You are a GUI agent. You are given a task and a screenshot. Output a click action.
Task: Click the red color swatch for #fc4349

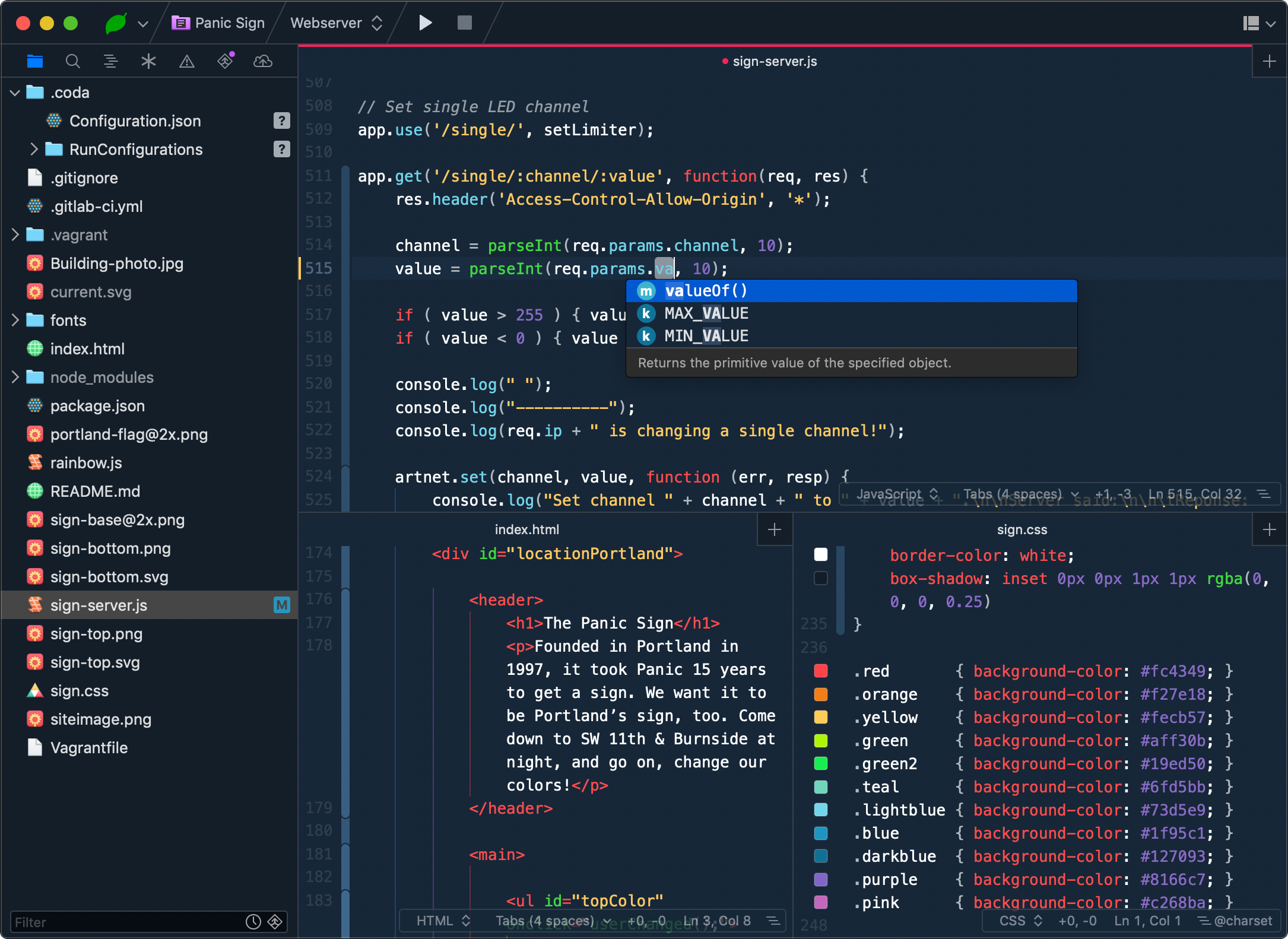[820, 671]
